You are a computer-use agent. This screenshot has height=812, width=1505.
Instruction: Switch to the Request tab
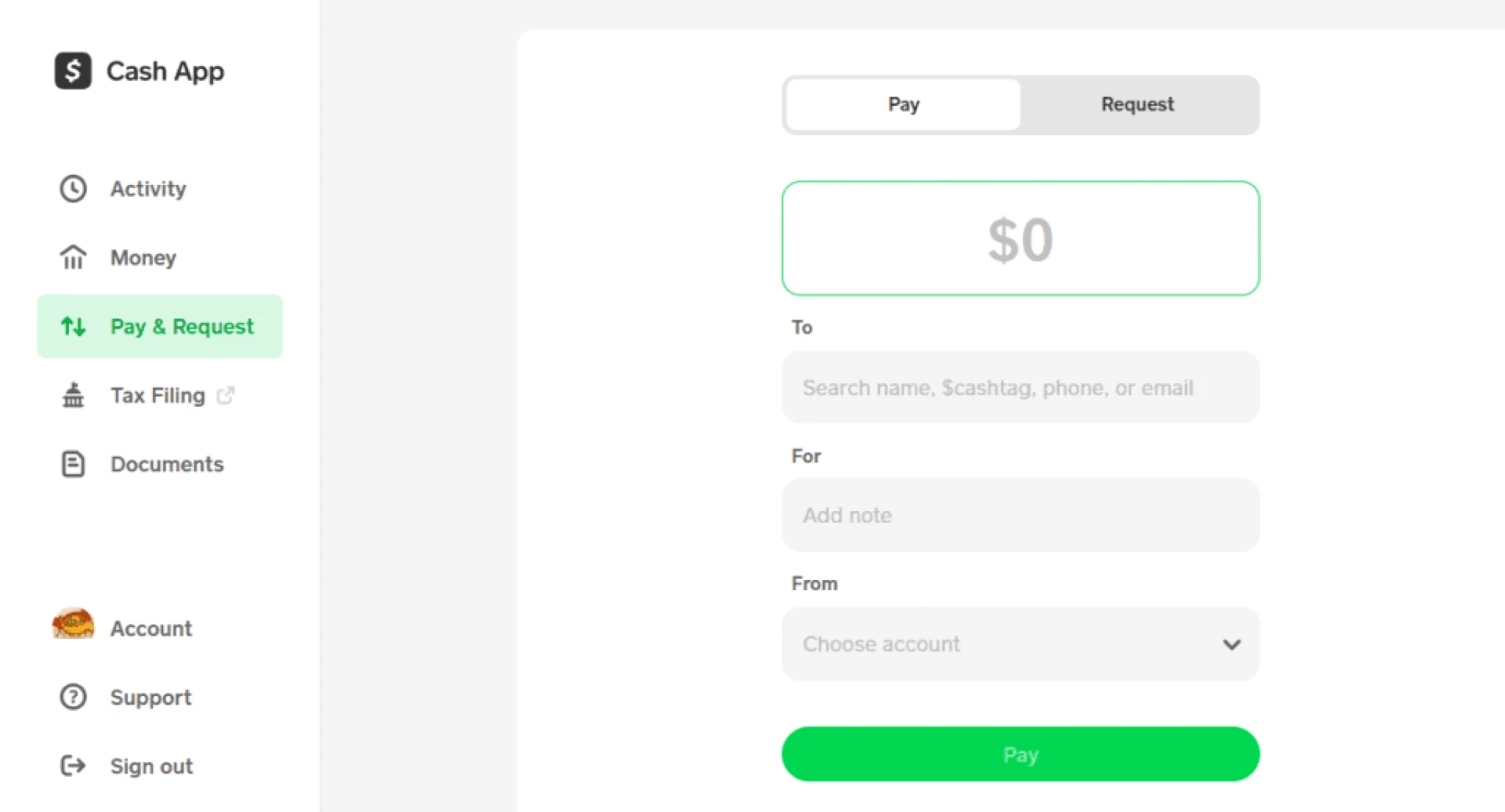coord(1137,104)
